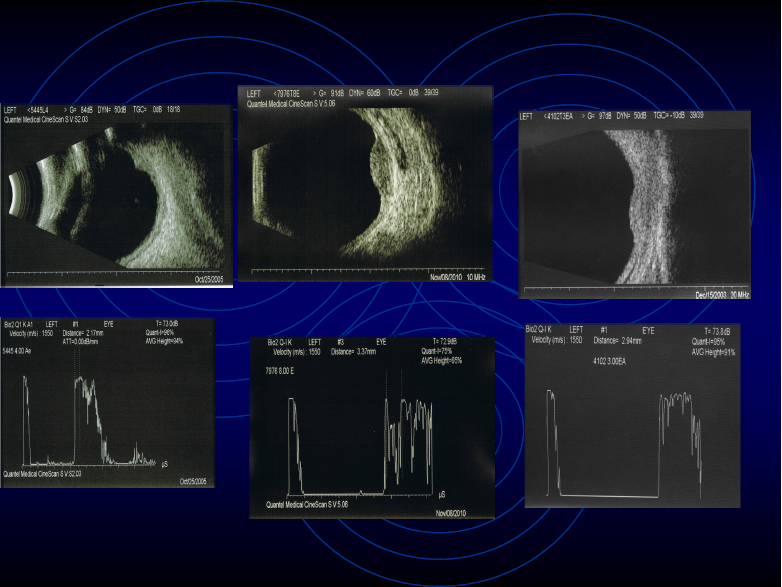Screen dimensions: 782x587
Task: Click the '<7976T8E' ID text
Action: [286, 93]
